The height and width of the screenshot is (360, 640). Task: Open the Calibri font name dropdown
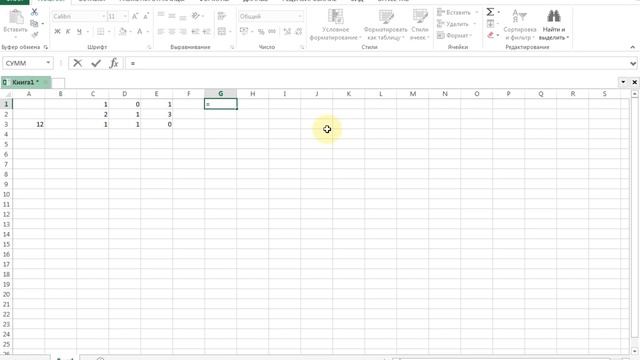pos(103,16)
